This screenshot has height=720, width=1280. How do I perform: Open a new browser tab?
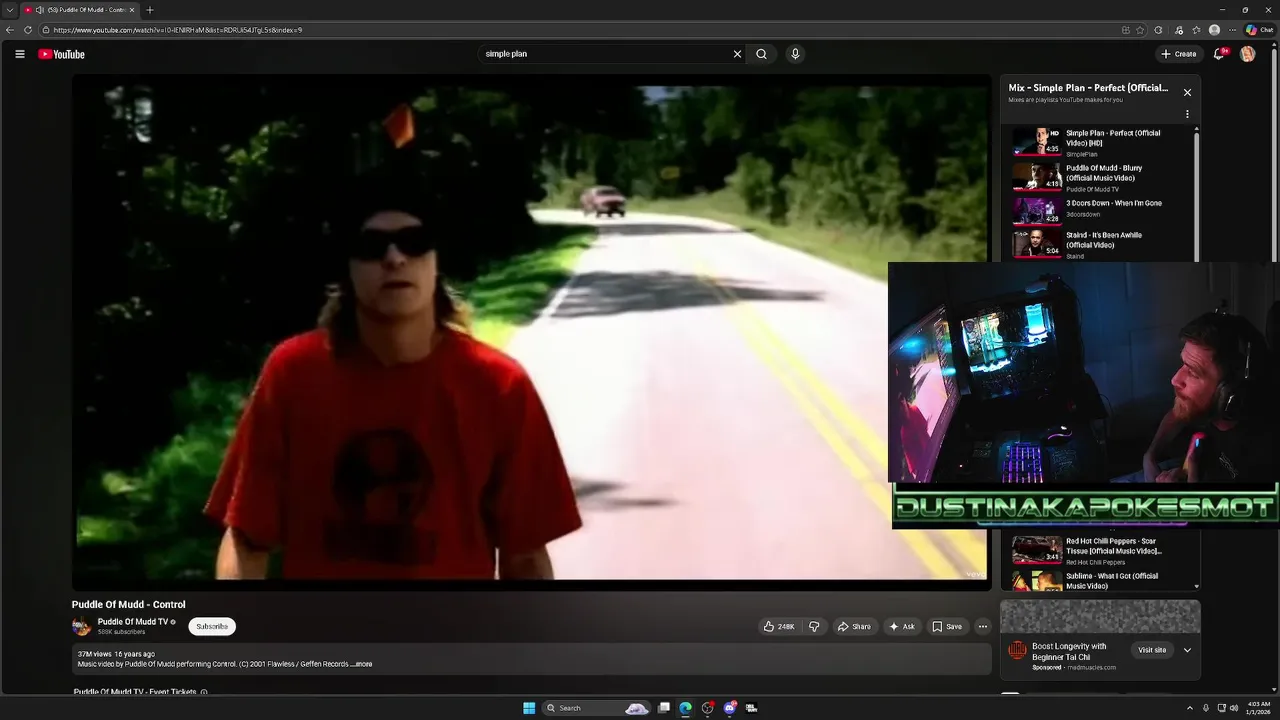[150, 10]
